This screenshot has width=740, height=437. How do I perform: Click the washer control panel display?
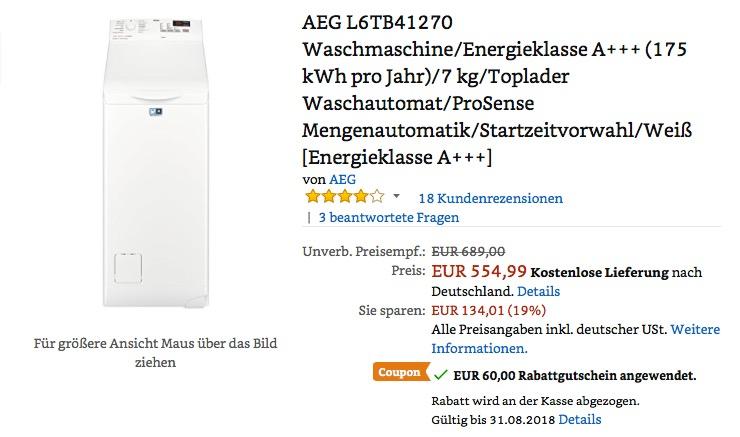point(181,24)
